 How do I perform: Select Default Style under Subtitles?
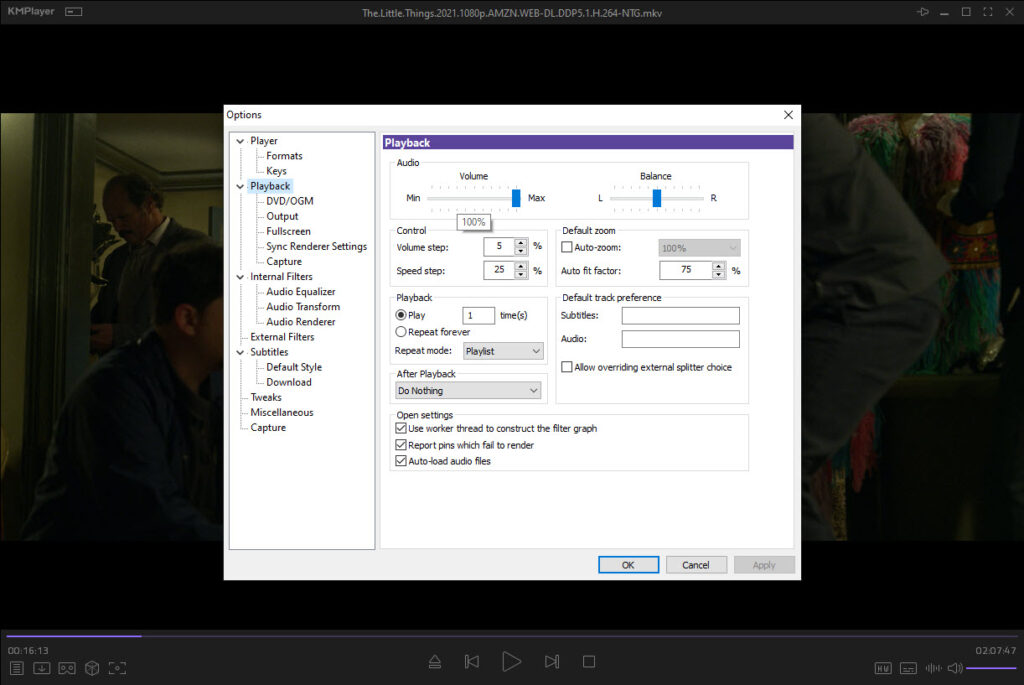click(x=294, y=367)
